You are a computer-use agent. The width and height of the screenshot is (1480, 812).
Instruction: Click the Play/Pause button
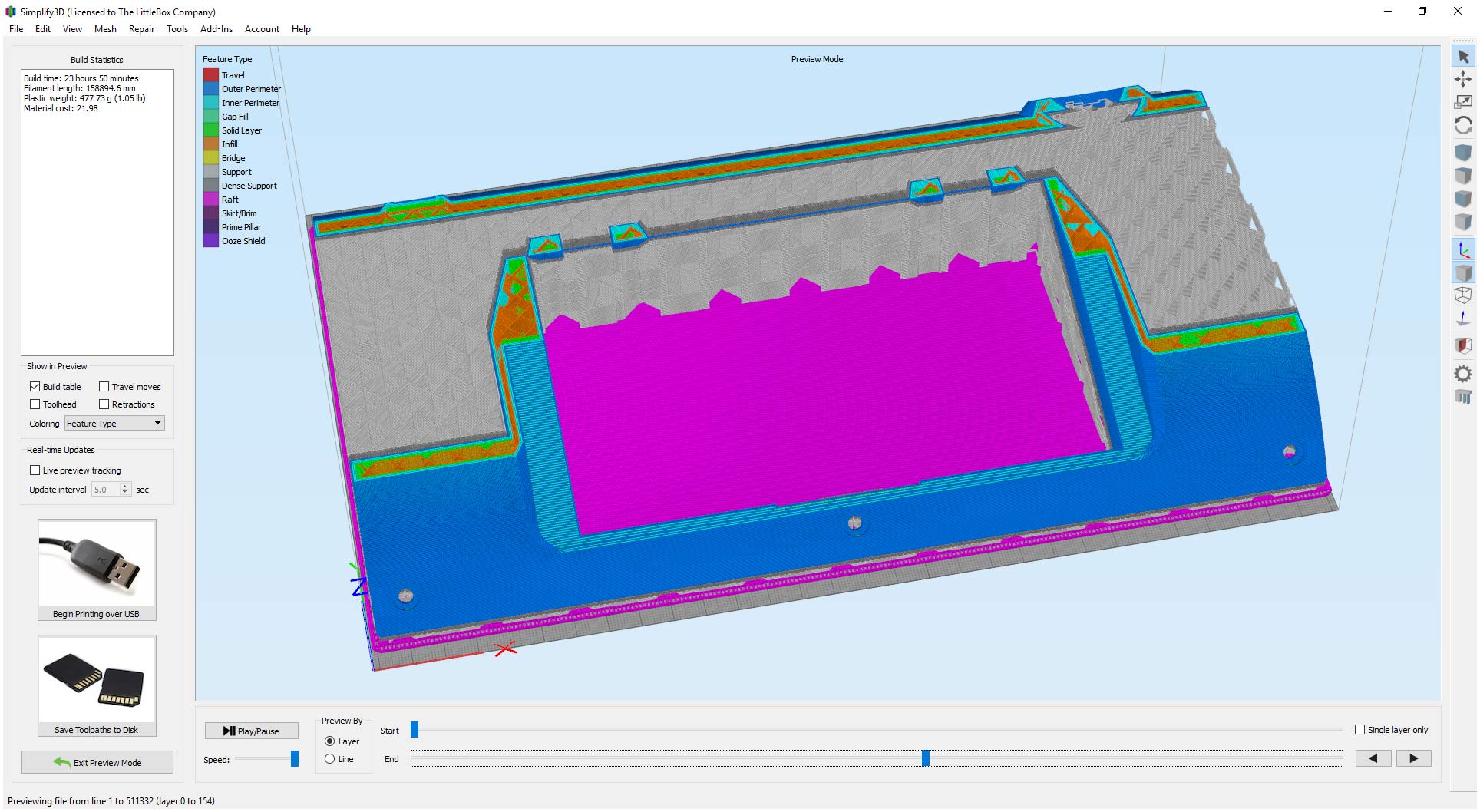(x=252, y=731)
